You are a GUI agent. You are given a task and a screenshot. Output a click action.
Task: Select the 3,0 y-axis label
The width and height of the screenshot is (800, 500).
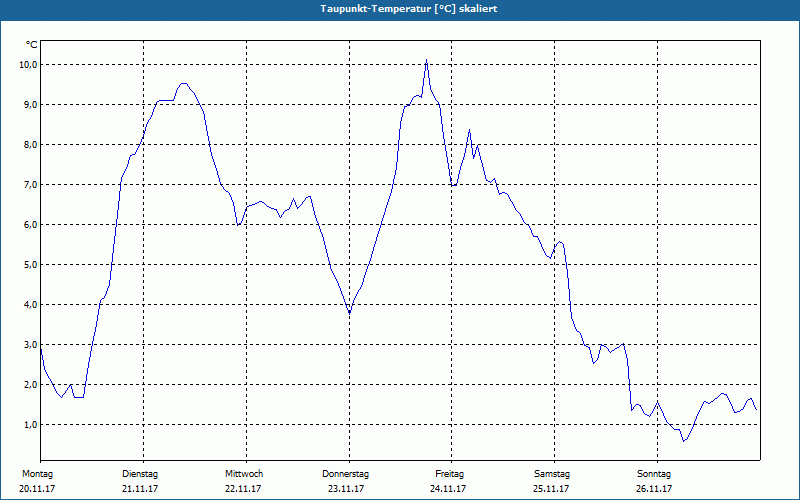tap(30, 345)
